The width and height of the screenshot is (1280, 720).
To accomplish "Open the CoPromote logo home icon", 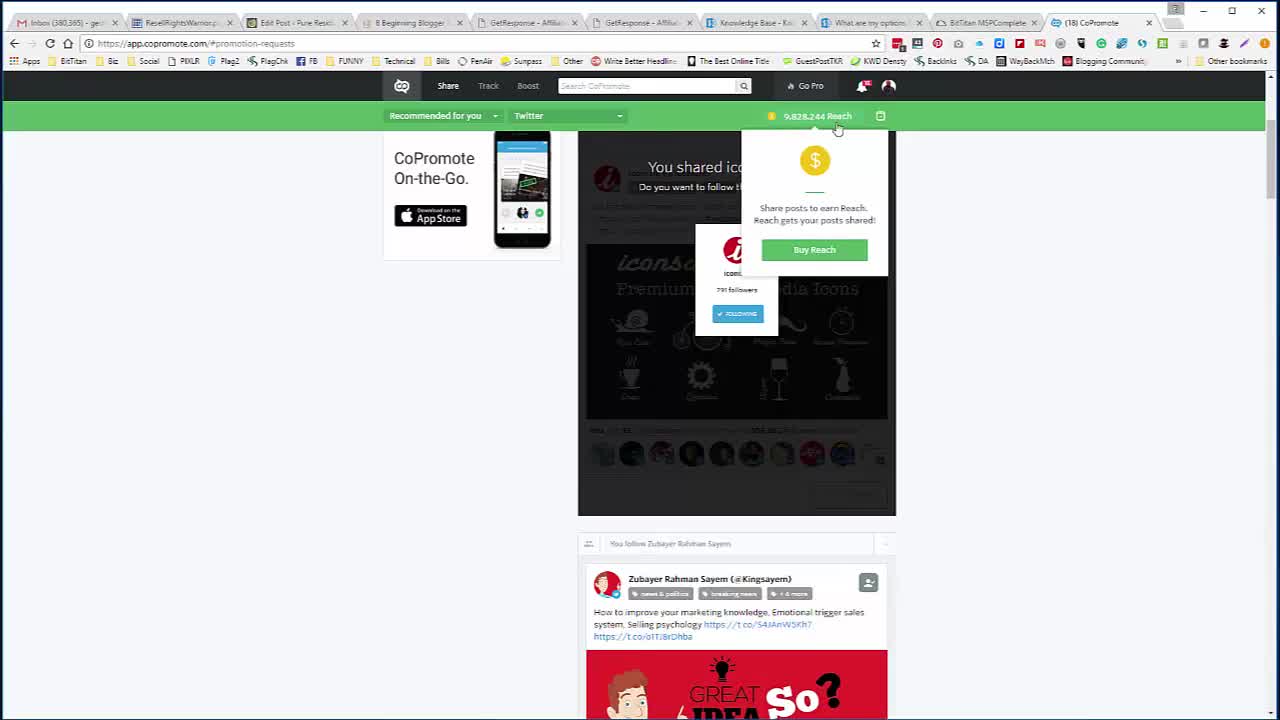I will click(x=401, y=86).
